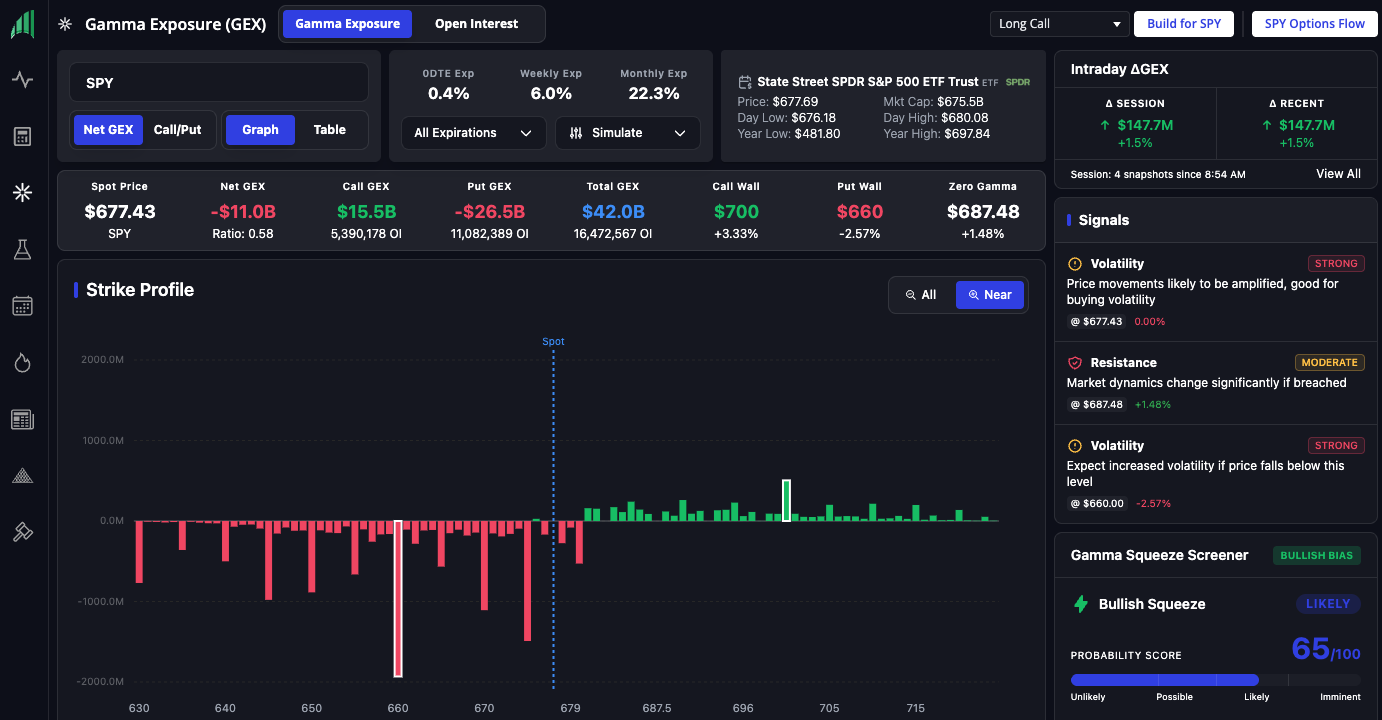Toggle to Call/Put view

click(x=177, y=129)
